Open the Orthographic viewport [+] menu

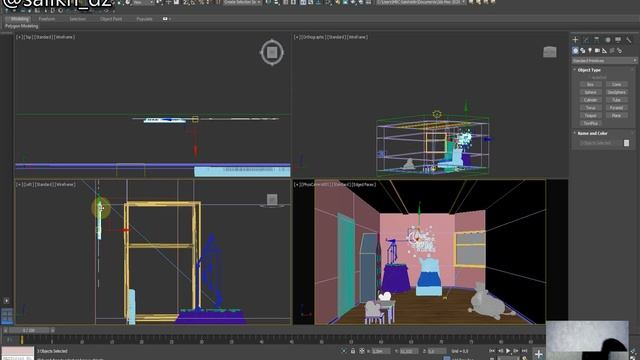point(296,37)
